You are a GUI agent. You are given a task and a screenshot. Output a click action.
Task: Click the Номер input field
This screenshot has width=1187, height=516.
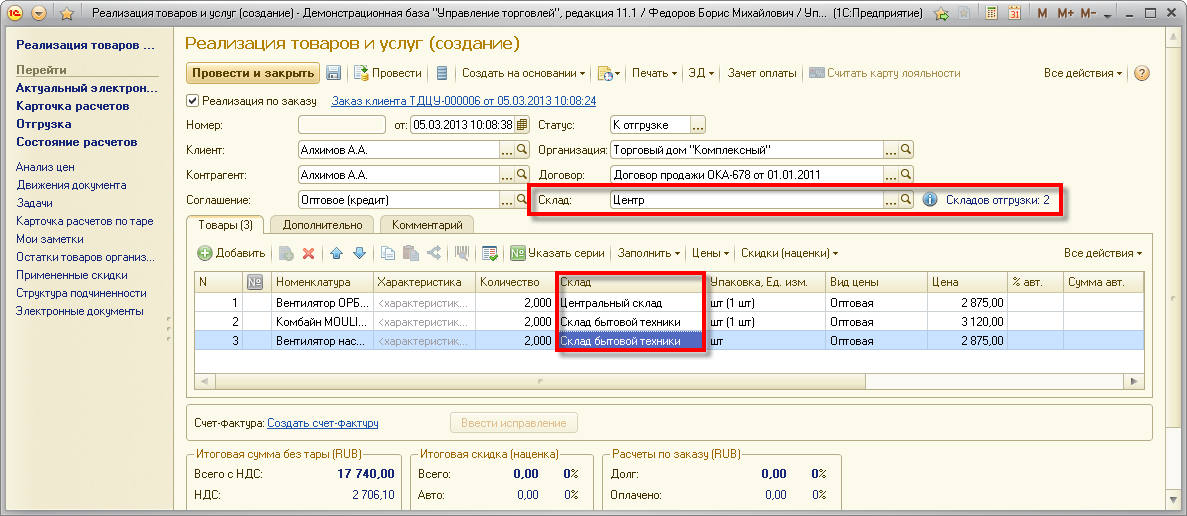[x=342, y=125]
